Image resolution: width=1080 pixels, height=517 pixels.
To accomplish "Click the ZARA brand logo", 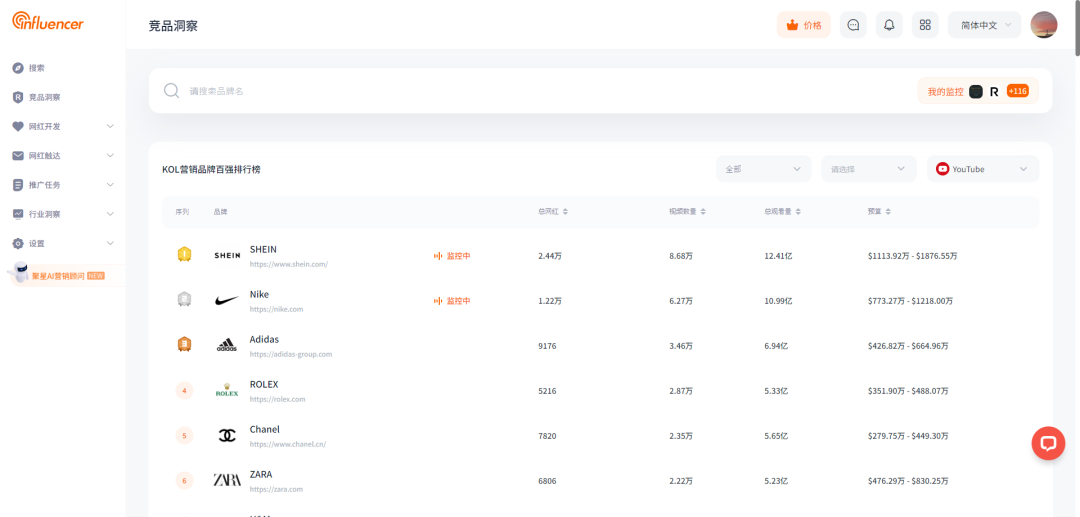I will pyautogui.click(x=227, y=481).
